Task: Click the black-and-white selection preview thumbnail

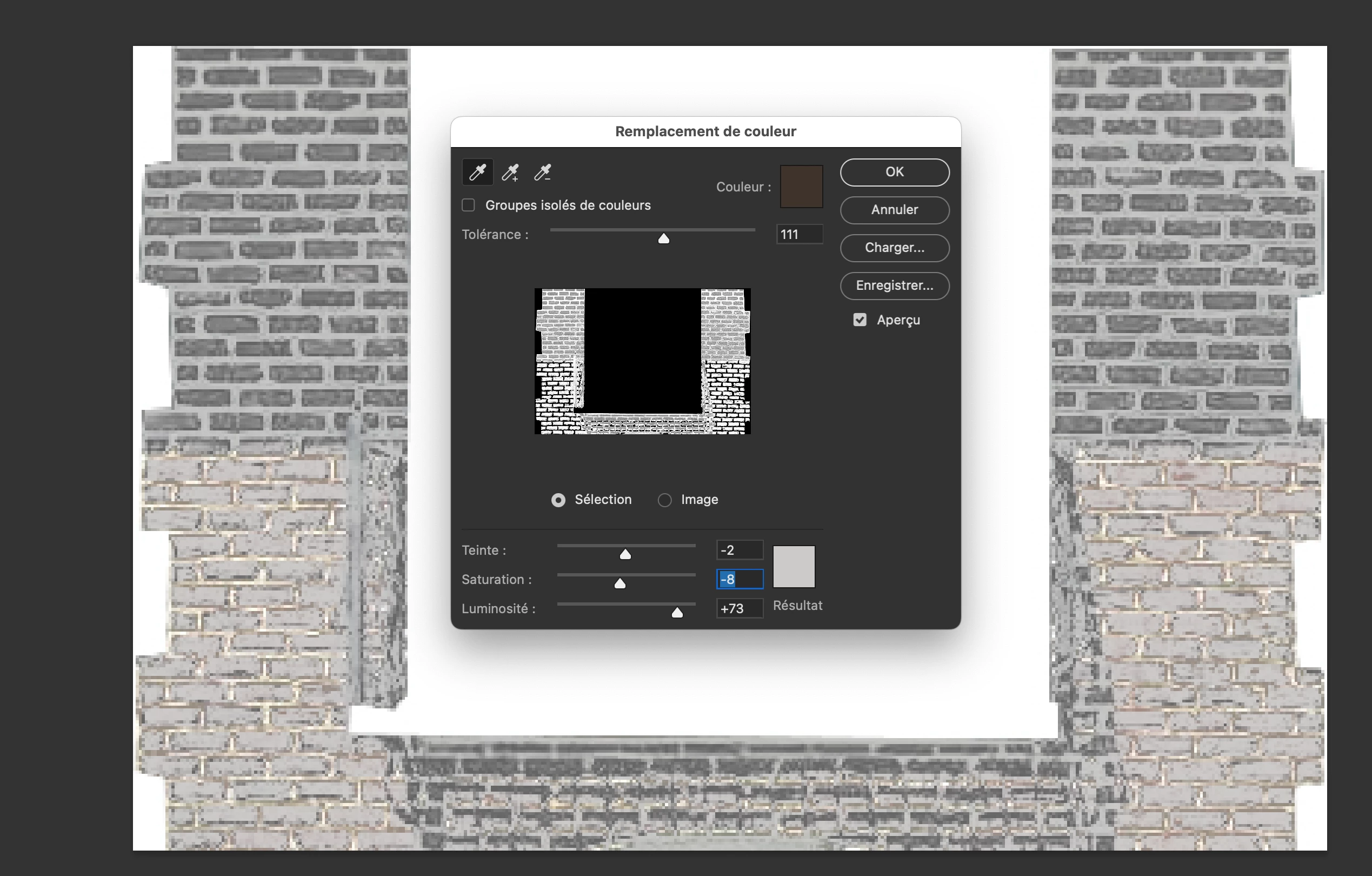Action: coord(642,361)
